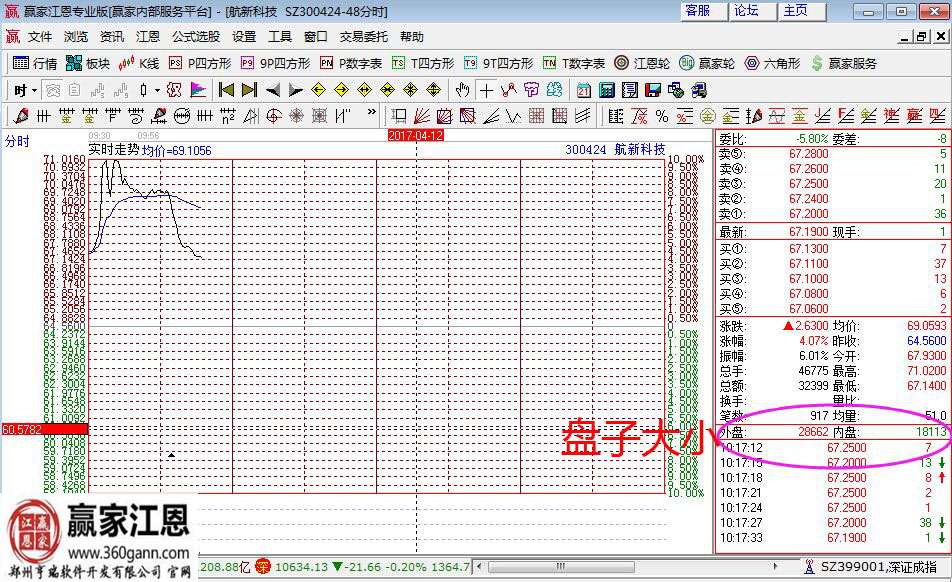
Task: Click the calendar icon in the toolbar
Action: (583, 89)
